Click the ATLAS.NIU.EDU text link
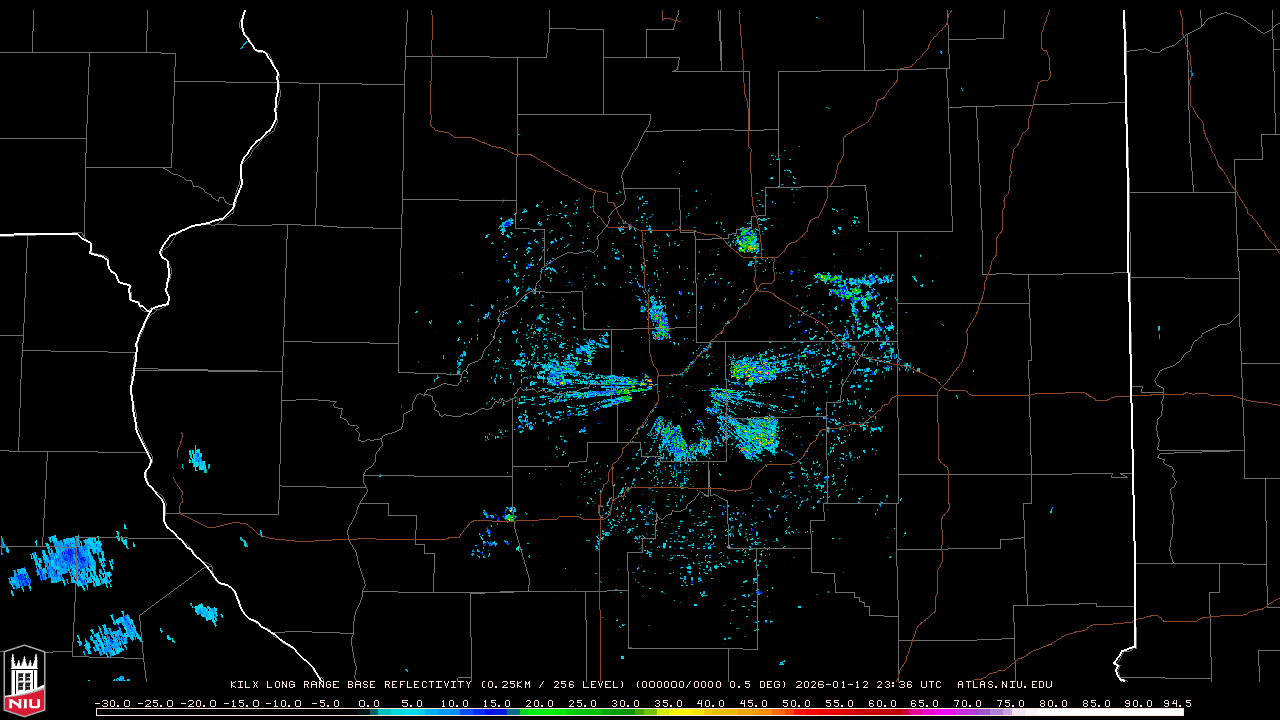This screenshot has height=720, width=1280. [x=1004, y=685]
